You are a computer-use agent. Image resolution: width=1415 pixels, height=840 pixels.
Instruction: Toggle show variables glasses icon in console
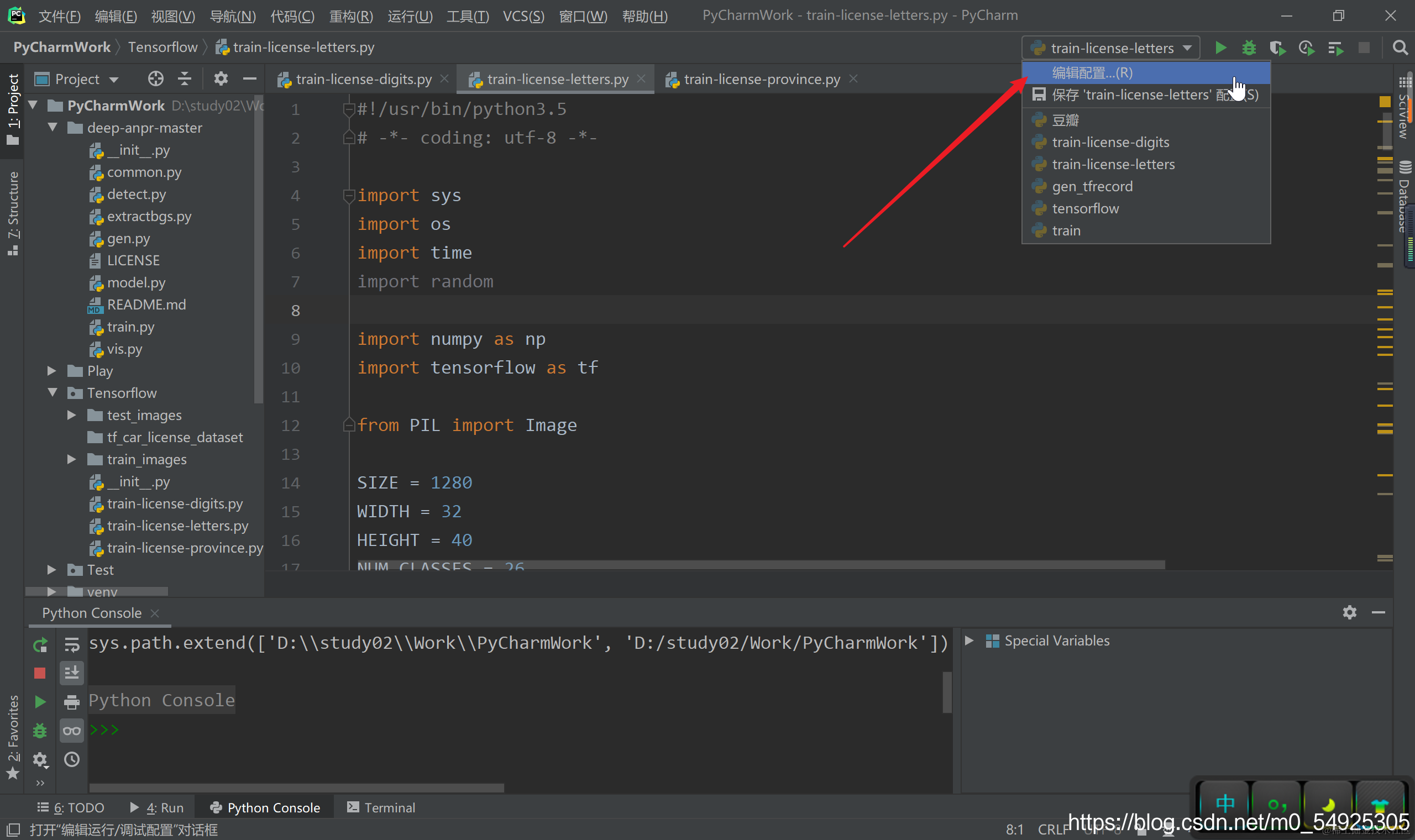pos(72,730)
